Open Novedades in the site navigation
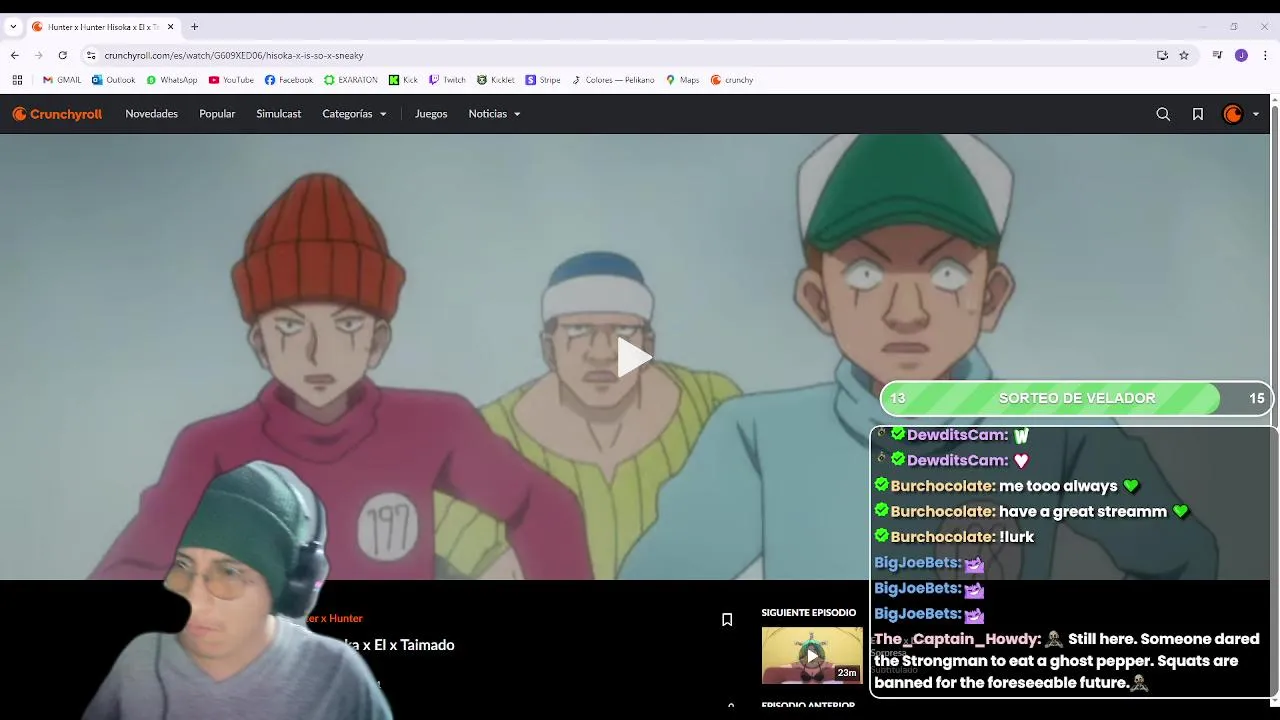Viewport: 1280px width, 720px height. pyautogui.click(x=151, y=114)
